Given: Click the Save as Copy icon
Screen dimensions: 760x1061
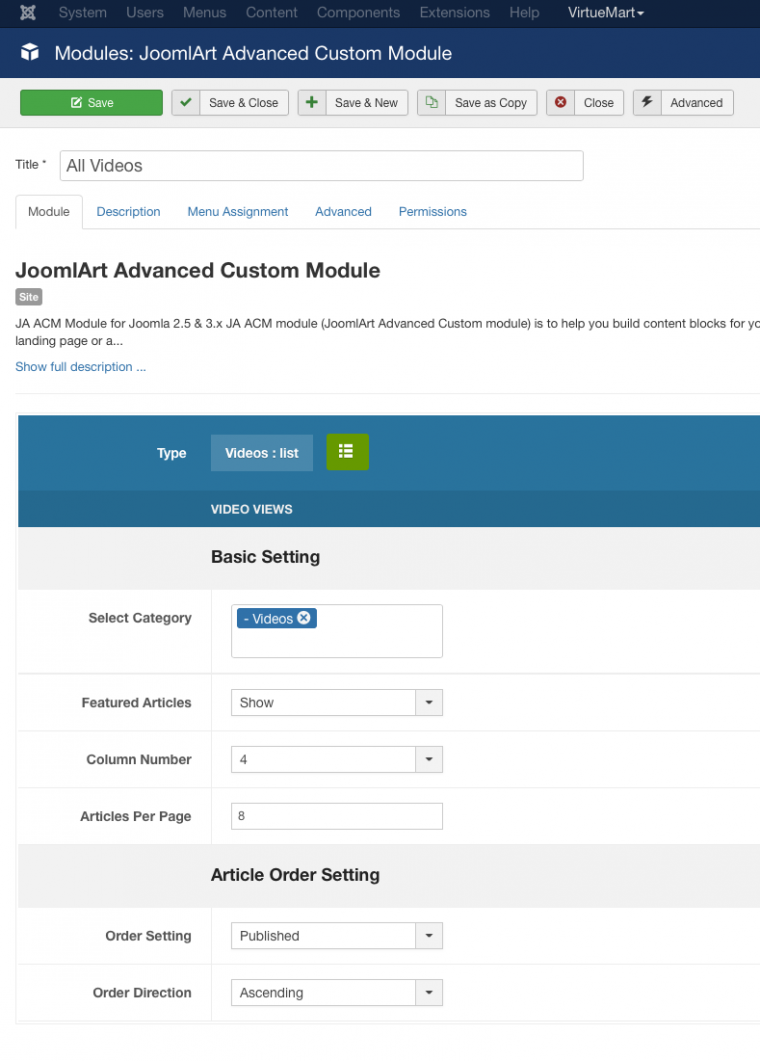Looking at the screenshot, I should [x=432, y=103].
